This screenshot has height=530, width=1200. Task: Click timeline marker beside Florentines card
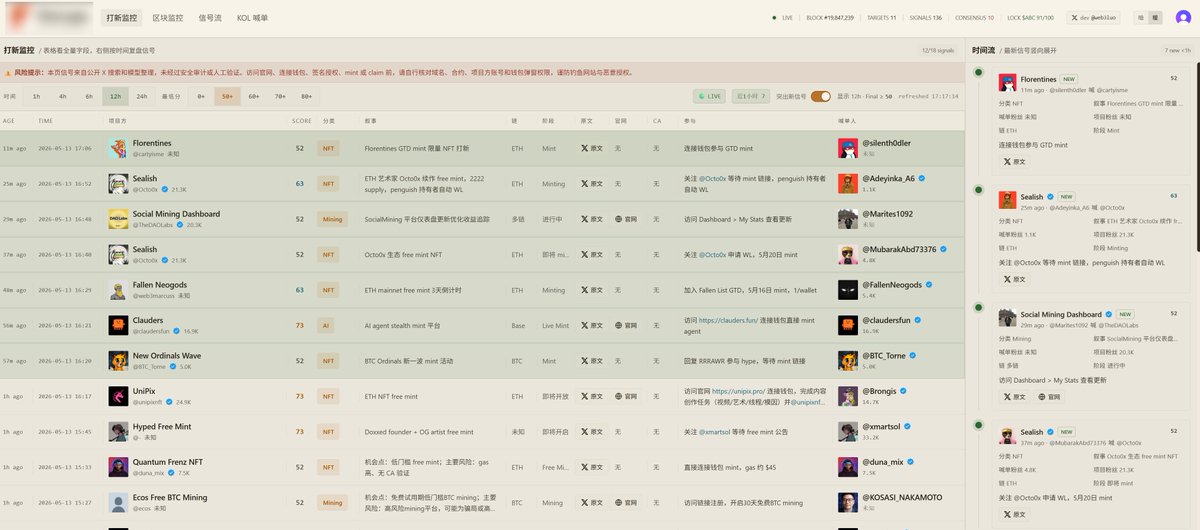[978, 71]
